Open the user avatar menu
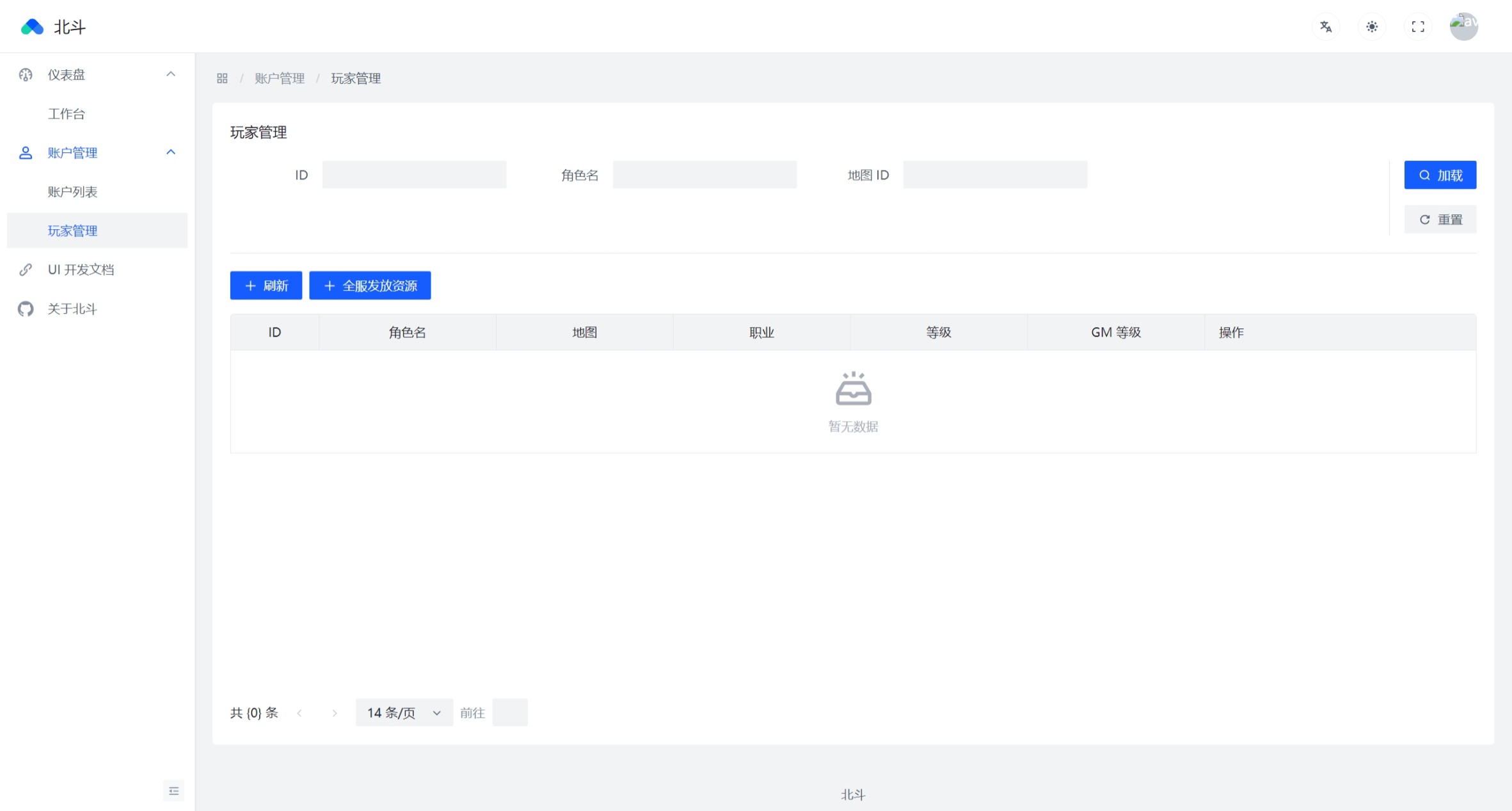 [1463, 27]
